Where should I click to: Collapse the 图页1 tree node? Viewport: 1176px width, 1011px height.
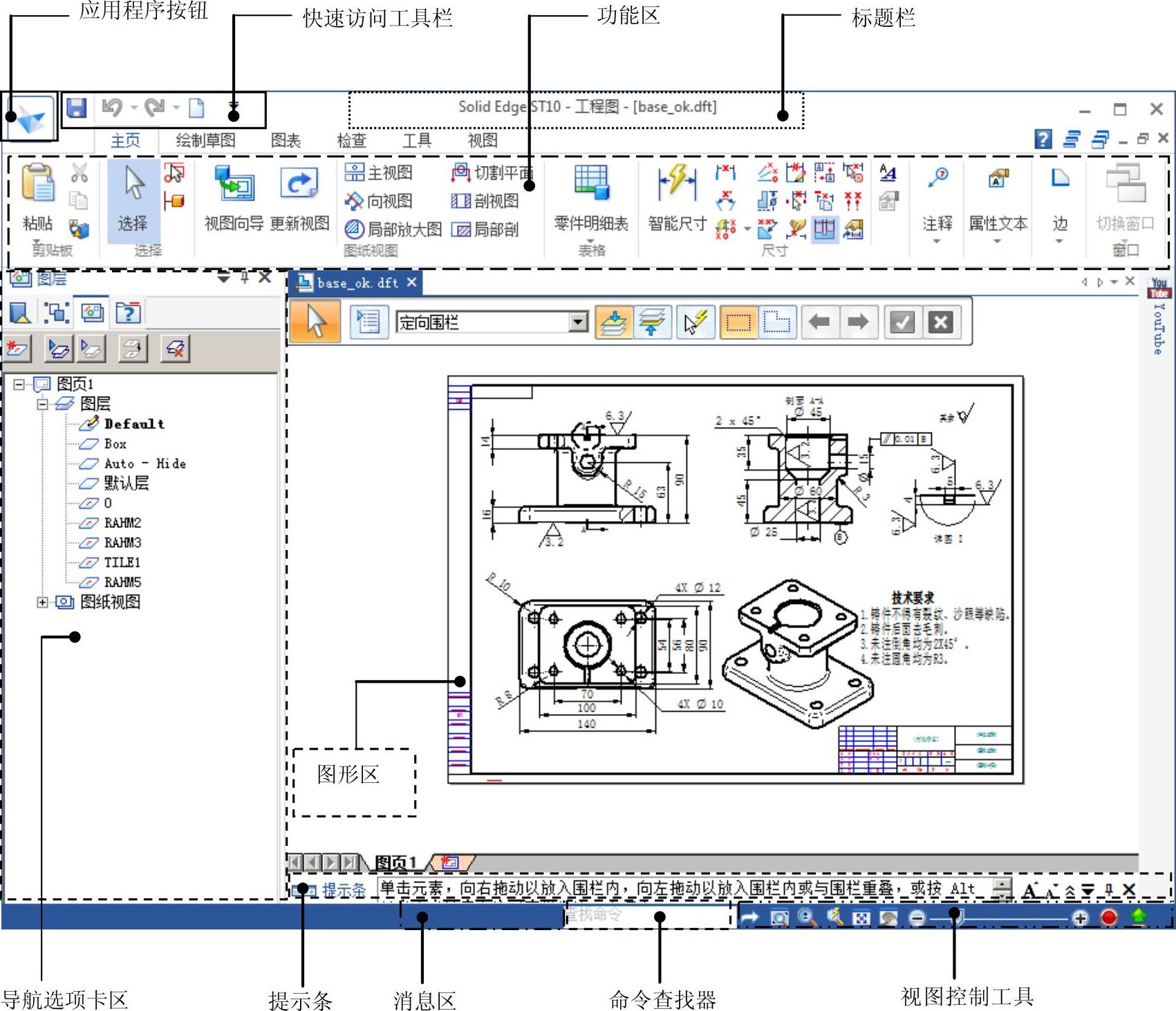click(x=19, y=384)
